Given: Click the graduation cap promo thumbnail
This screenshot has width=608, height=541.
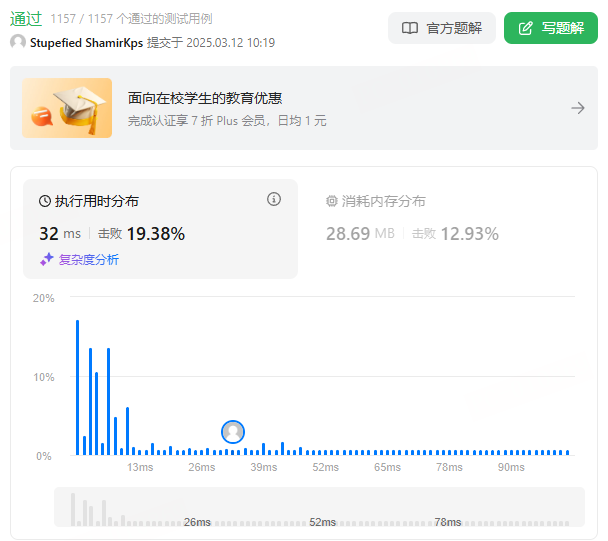Looking at the screenshot, I should [x=67, y=108].
